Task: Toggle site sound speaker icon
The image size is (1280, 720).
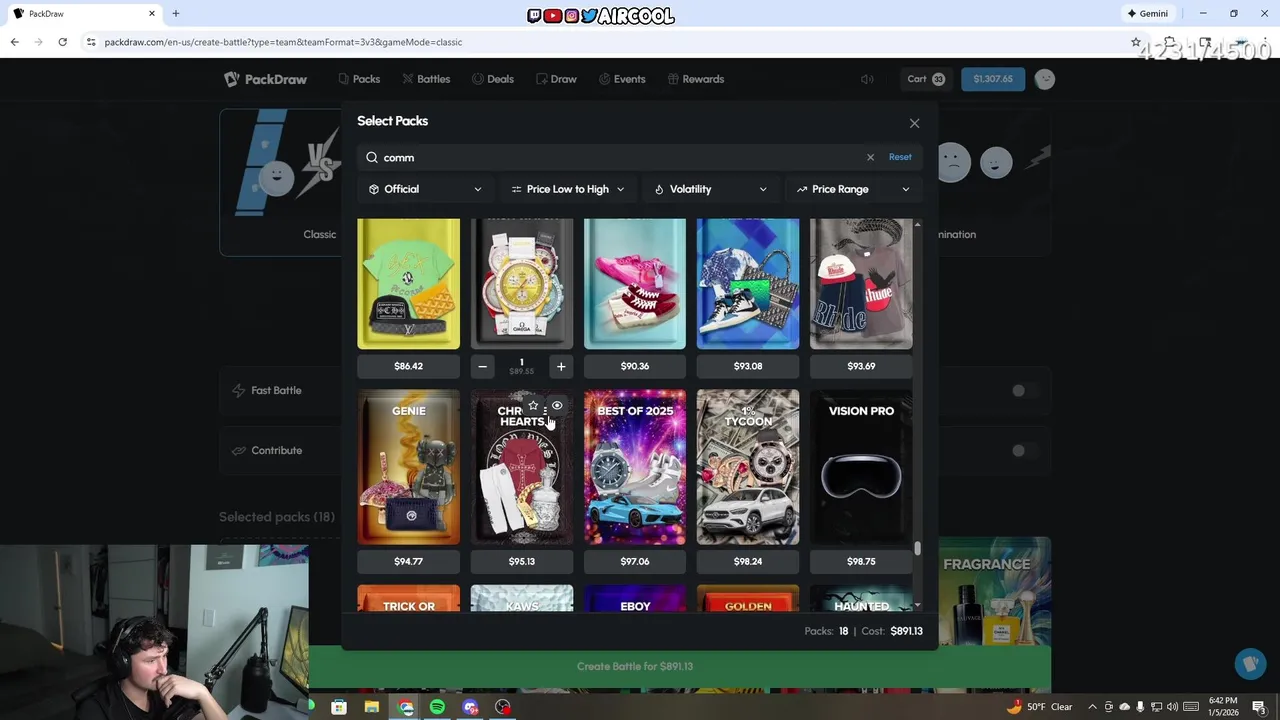Action: tap(867, 79)
